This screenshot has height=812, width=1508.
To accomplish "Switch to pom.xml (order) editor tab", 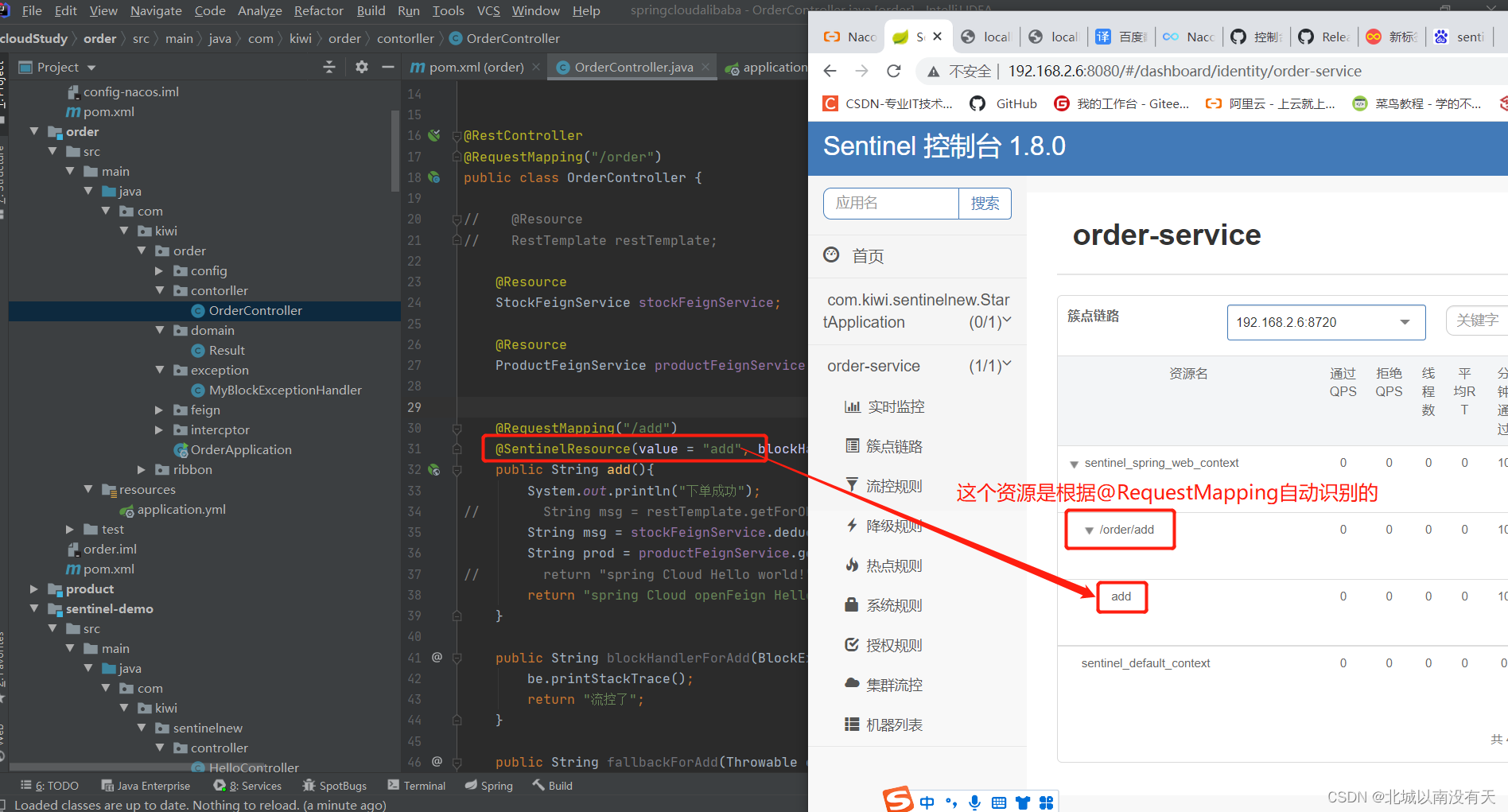I will (x=476, y=67).
